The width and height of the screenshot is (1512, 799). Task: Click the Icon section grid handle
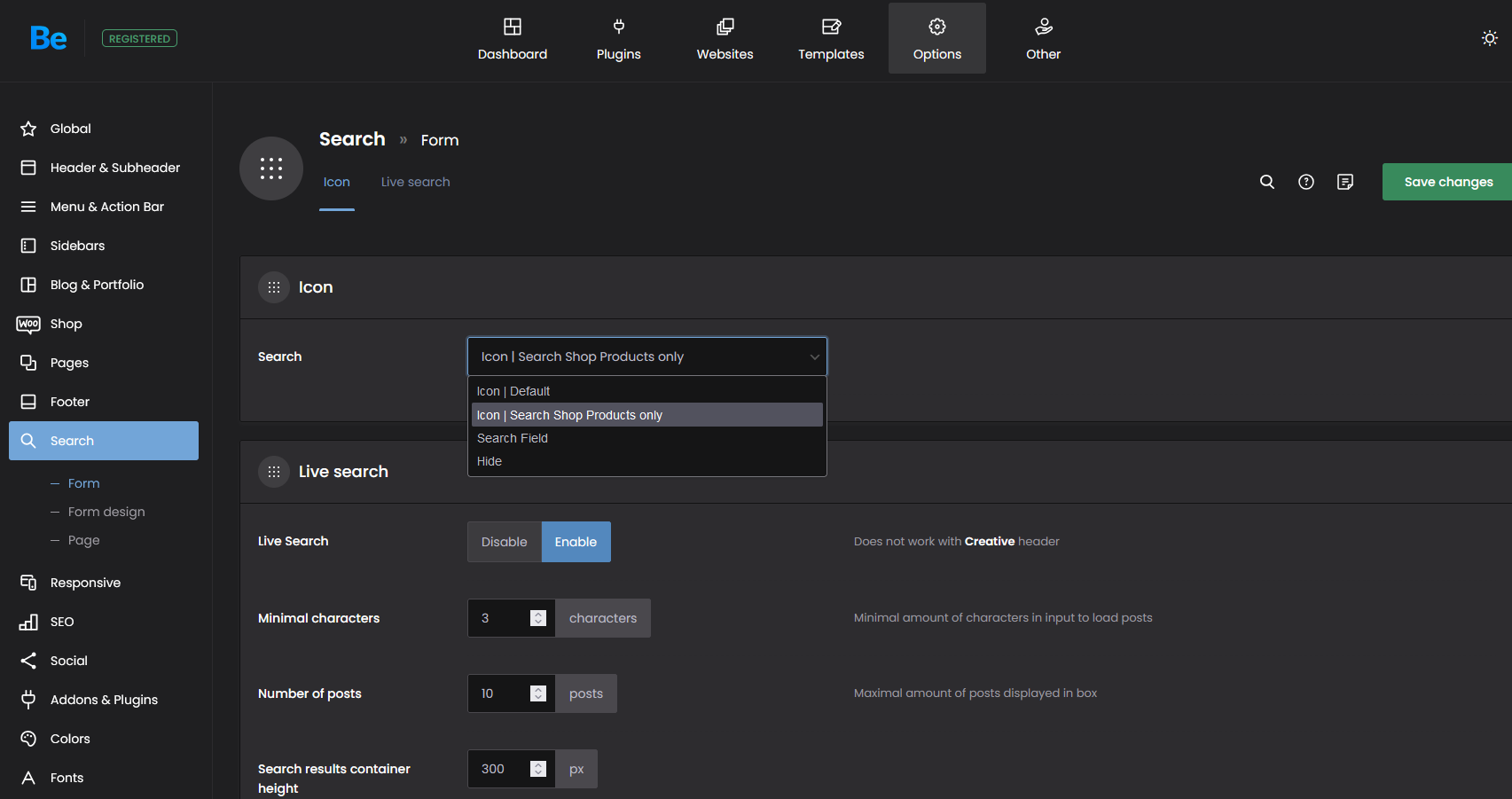coord(274,287)
